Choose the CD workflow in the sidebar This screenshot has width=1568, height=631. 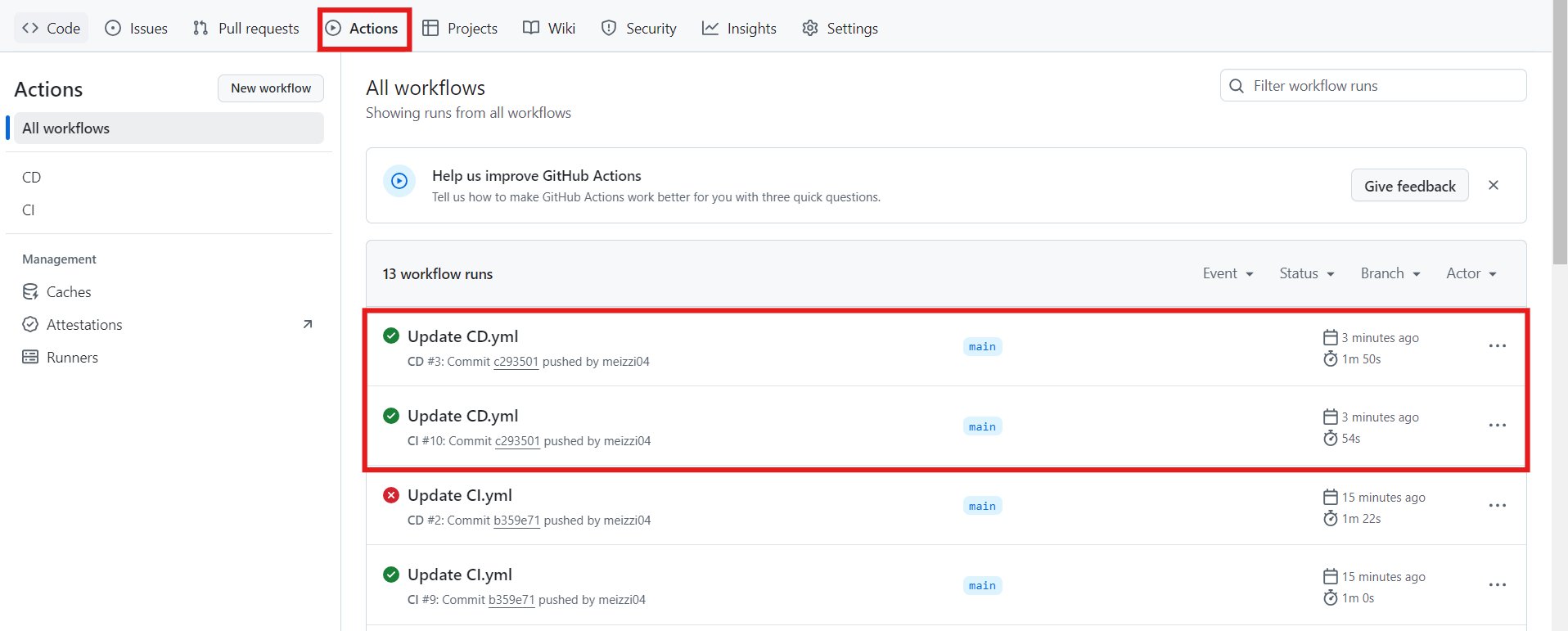point(169,177)
